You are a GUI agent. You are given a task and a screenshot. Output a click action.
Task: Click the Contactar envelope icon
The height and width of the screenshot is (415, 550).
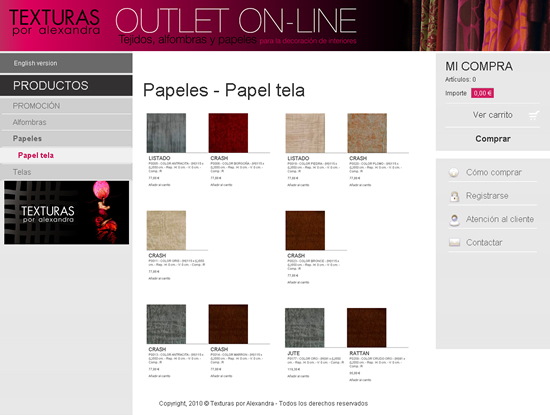point(454,242)
